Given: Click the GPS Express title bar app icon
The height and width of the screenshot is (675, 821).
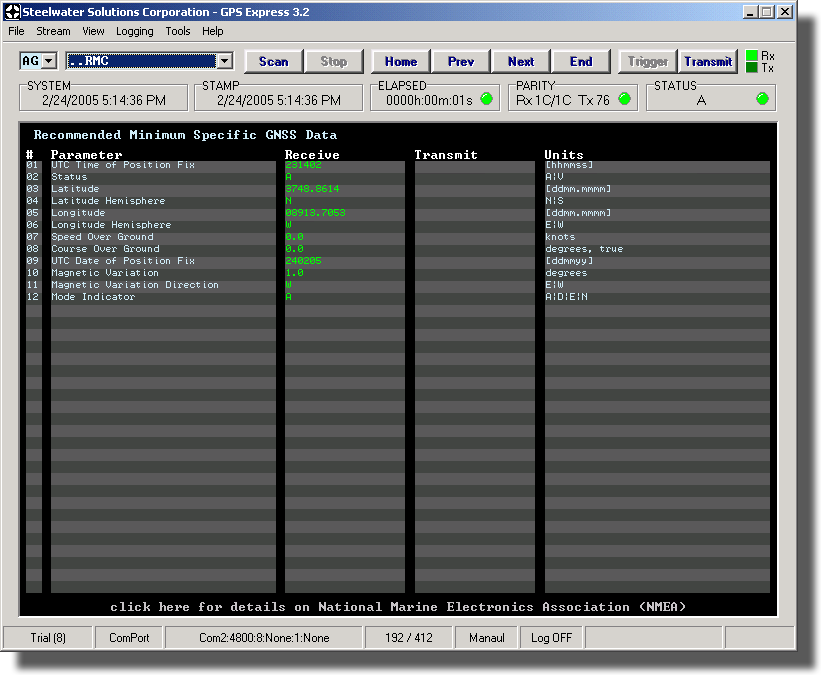Looking at the screenshot, I should pos(12,12).
